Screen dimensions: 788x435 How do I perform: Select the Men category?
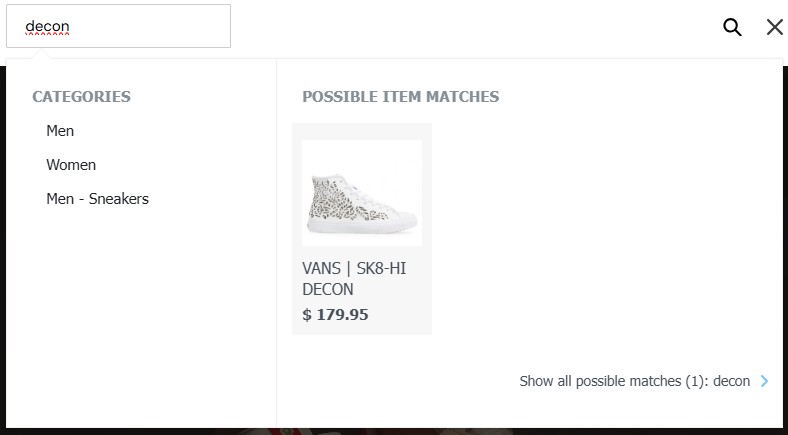(x=60, y=131)
